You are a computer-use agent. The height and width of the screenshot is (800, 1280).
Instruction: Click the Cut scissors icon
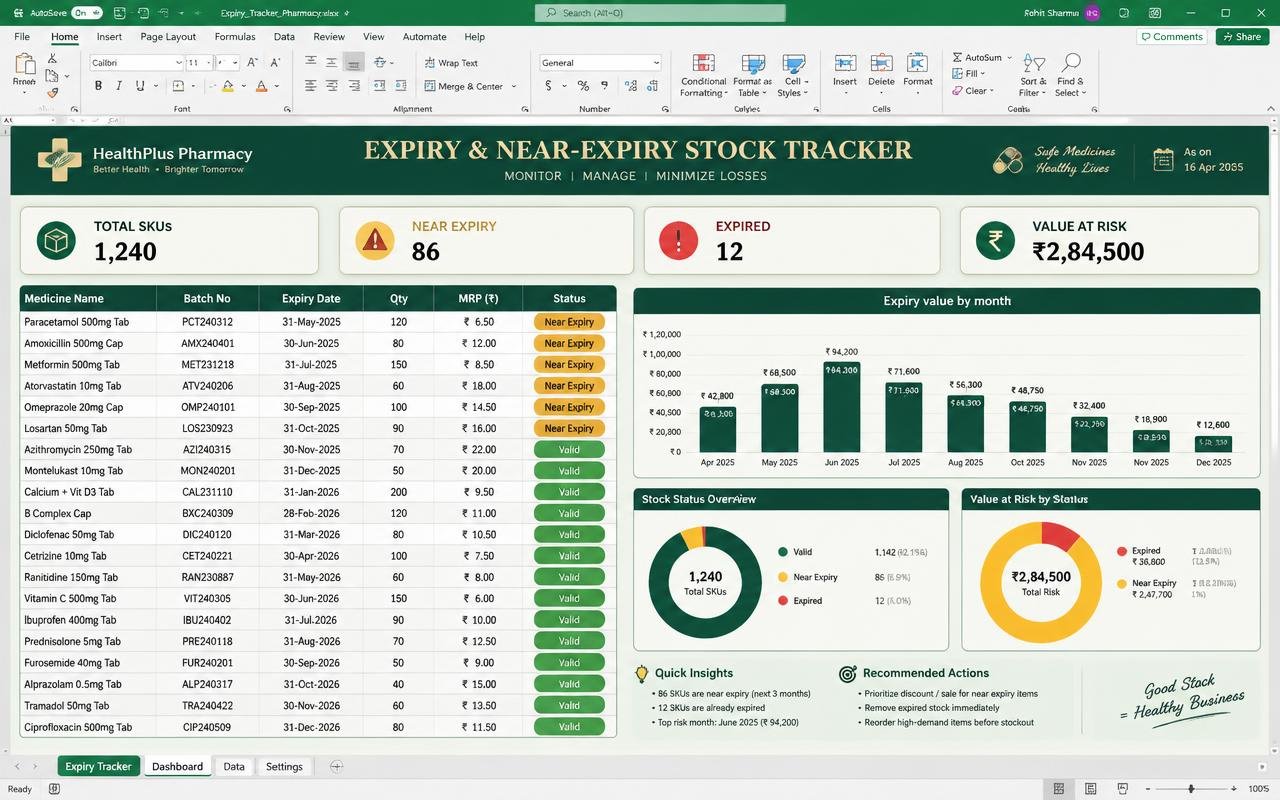tap(53, 60)
